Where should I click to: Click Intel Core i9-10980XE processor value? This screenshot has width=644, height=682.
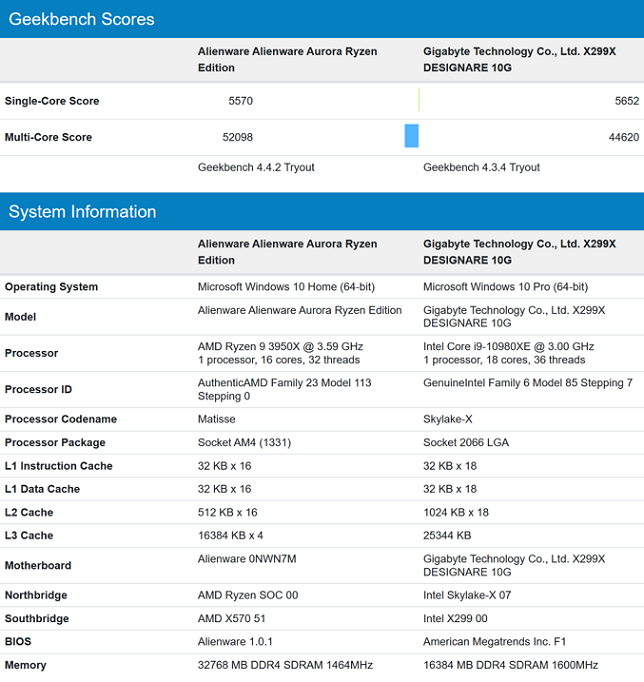tap(508, 353)
